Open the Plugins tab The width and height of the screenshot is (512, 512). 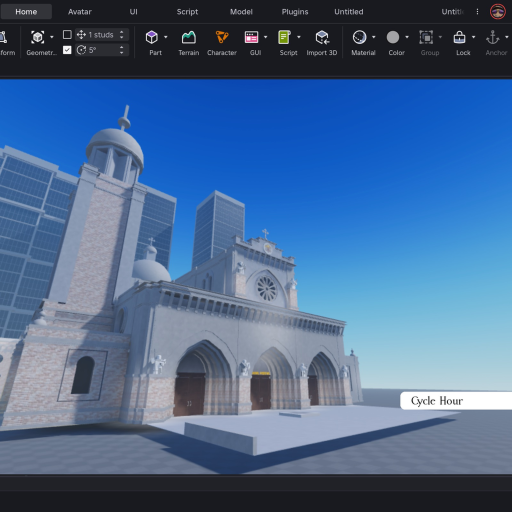[x=295, y=12]
